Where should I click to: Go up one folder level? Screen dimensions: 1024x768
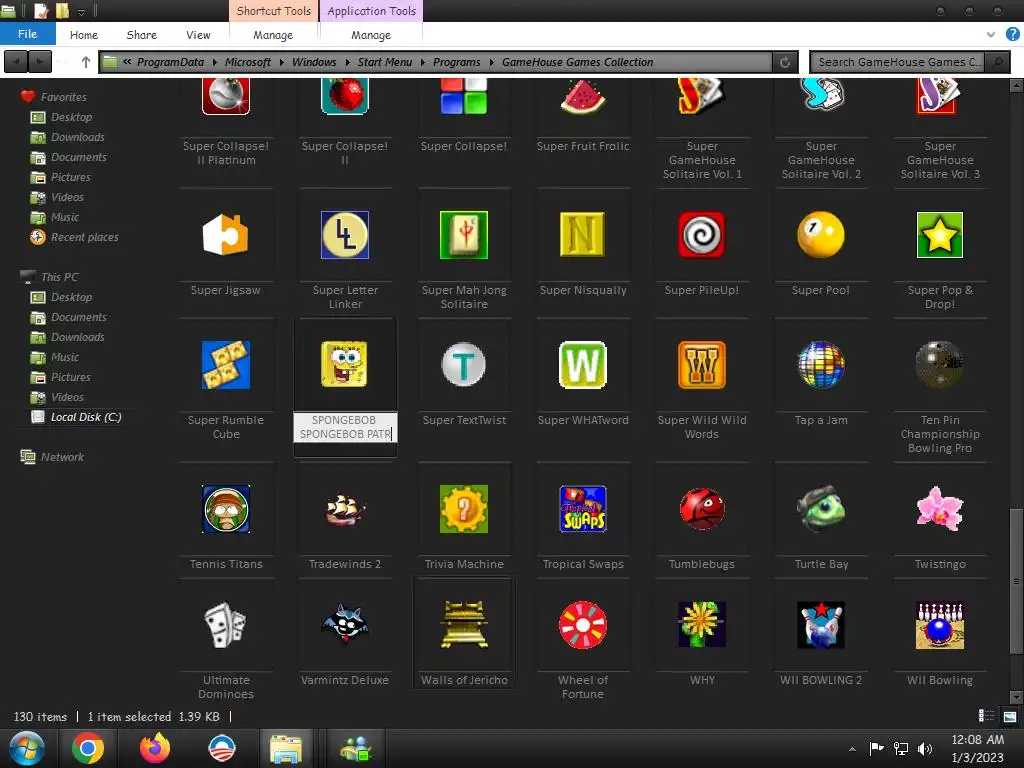click(x=86, y=62)
